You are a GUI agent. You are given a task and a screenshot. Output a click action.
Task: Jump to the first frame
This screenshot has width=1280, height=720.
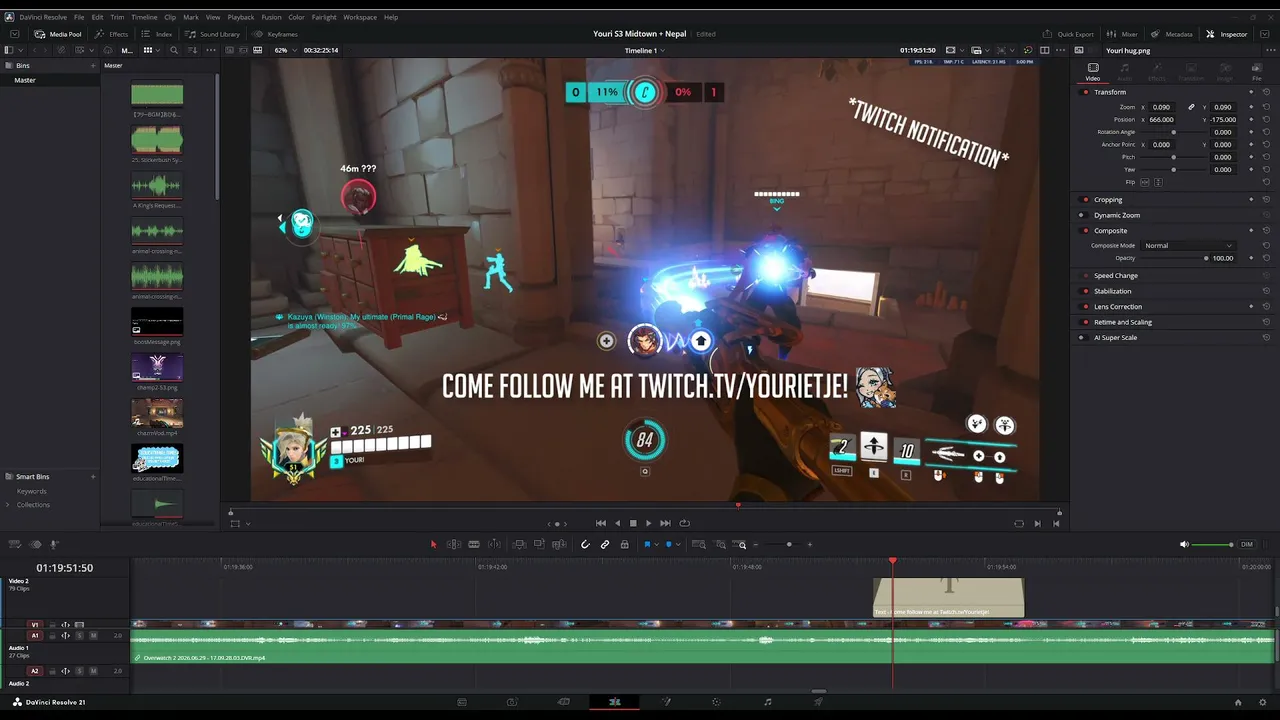[600, 523]
